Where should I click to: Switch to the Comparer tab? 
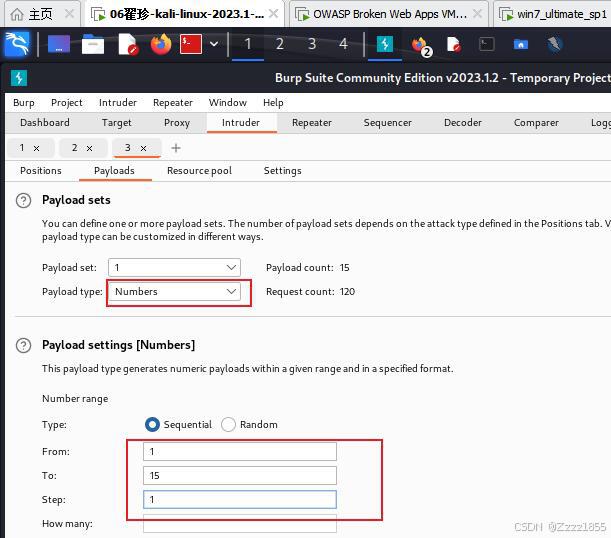[536, 123]
